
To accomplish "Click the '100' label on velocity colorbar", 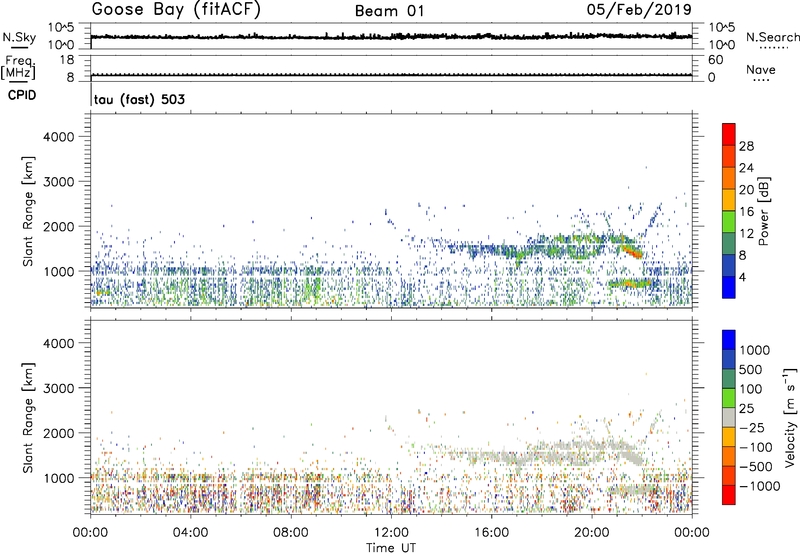I will [x=750, y=389].
